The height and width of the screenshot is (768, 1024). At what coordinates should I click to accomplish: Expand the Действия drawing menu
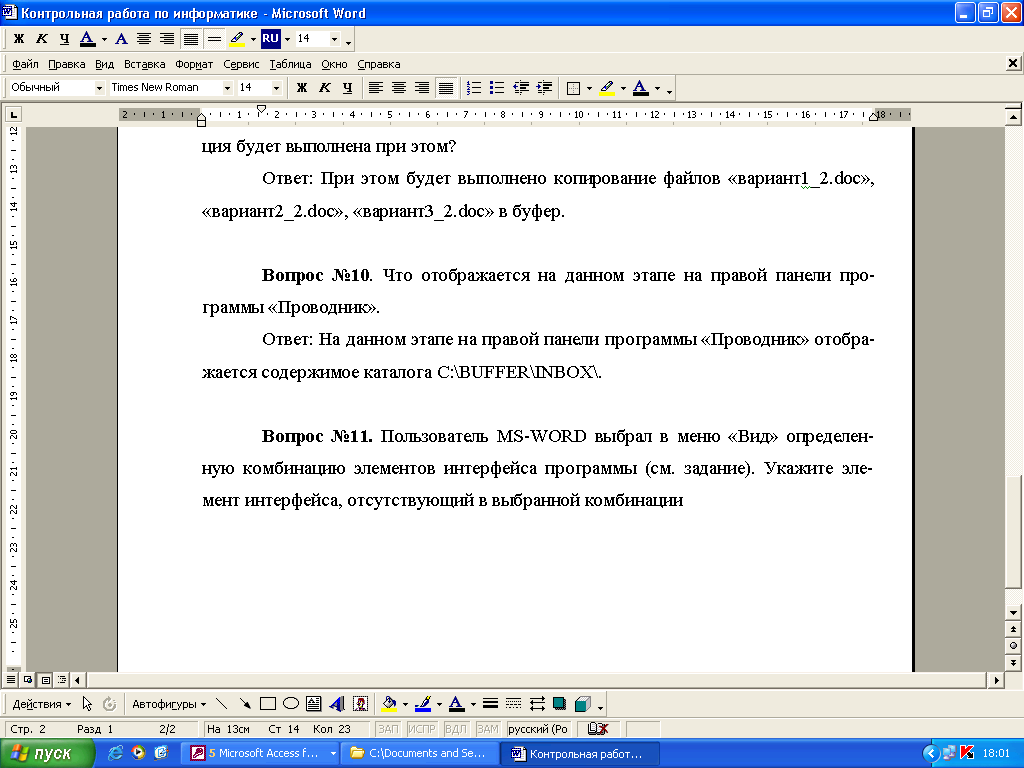42,704
